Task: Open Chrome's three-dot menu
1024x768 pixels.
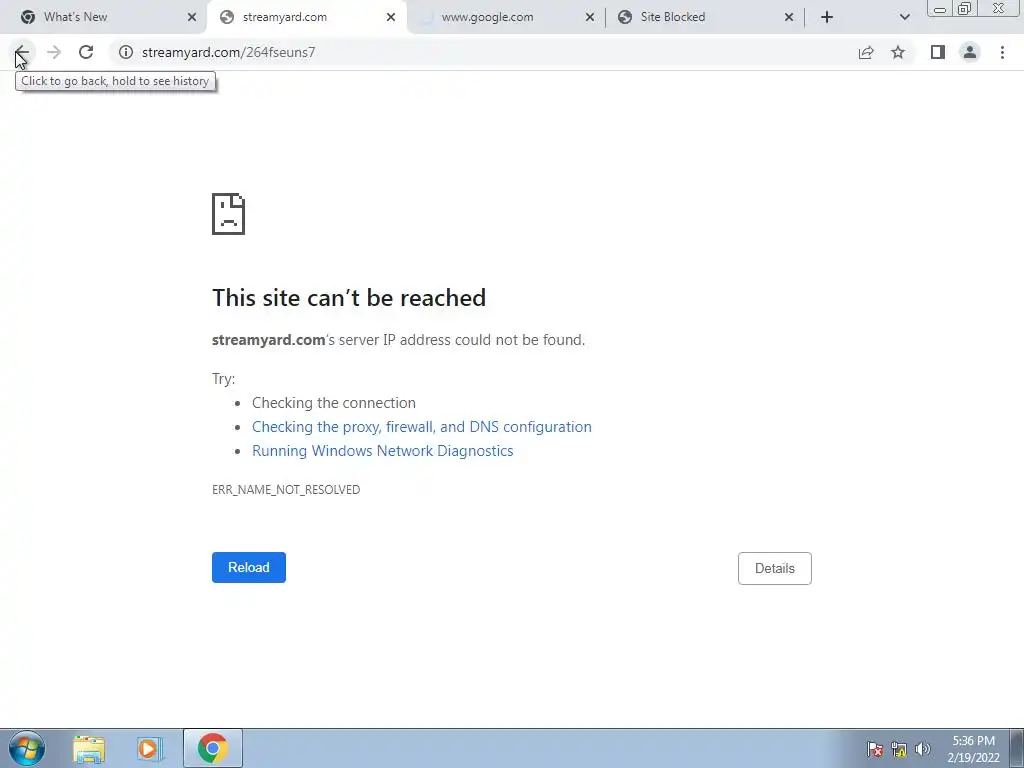Action: 1002,52
